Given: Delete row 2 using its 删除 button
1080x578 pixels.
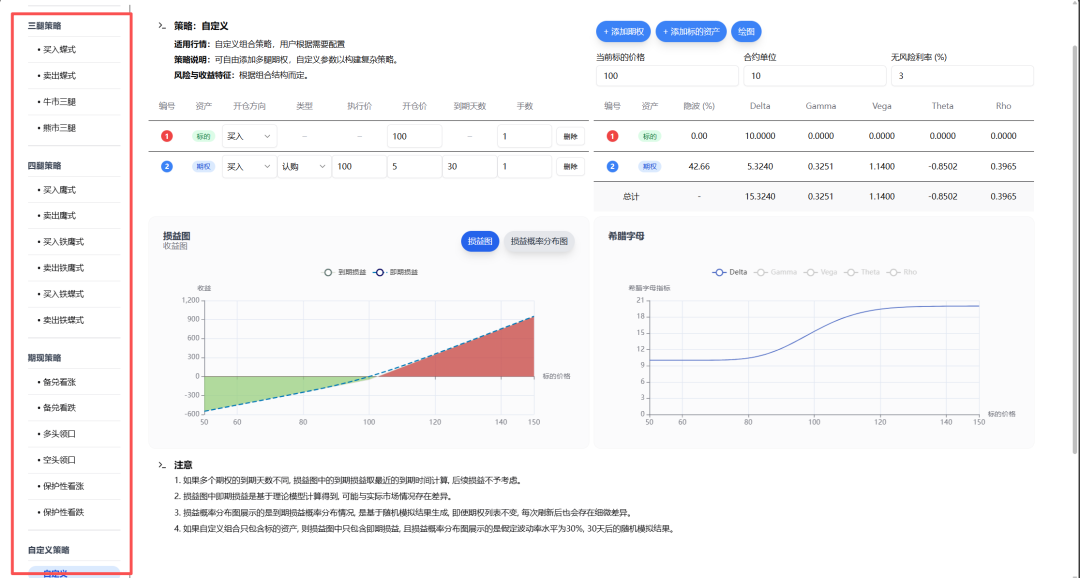Looking at the screenshot, I should [x=570, y=166].
